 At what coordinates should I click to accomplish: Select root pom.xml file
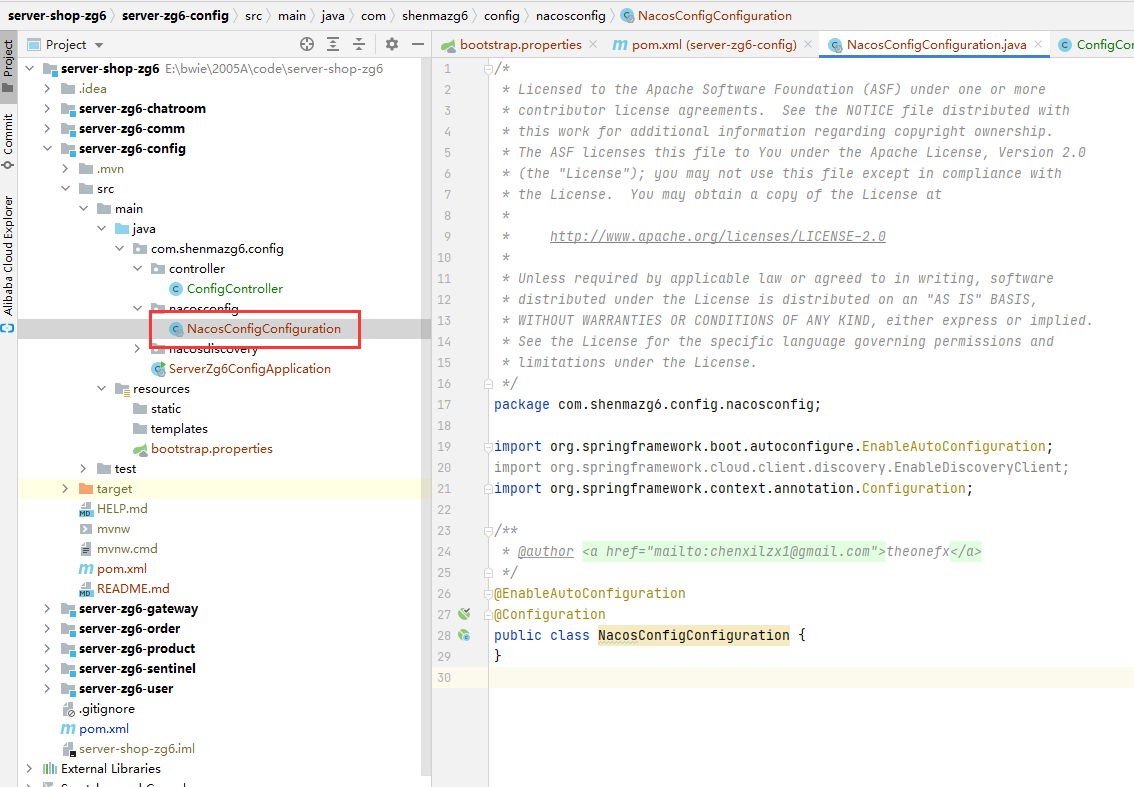pos(103,729)
